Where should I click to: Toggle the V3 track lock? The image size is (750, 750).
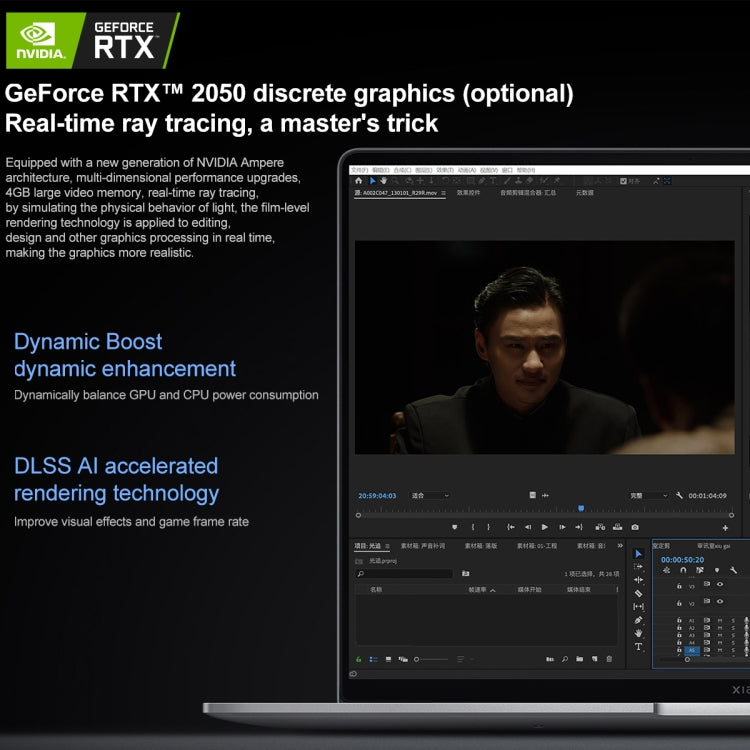coord(679,585)
